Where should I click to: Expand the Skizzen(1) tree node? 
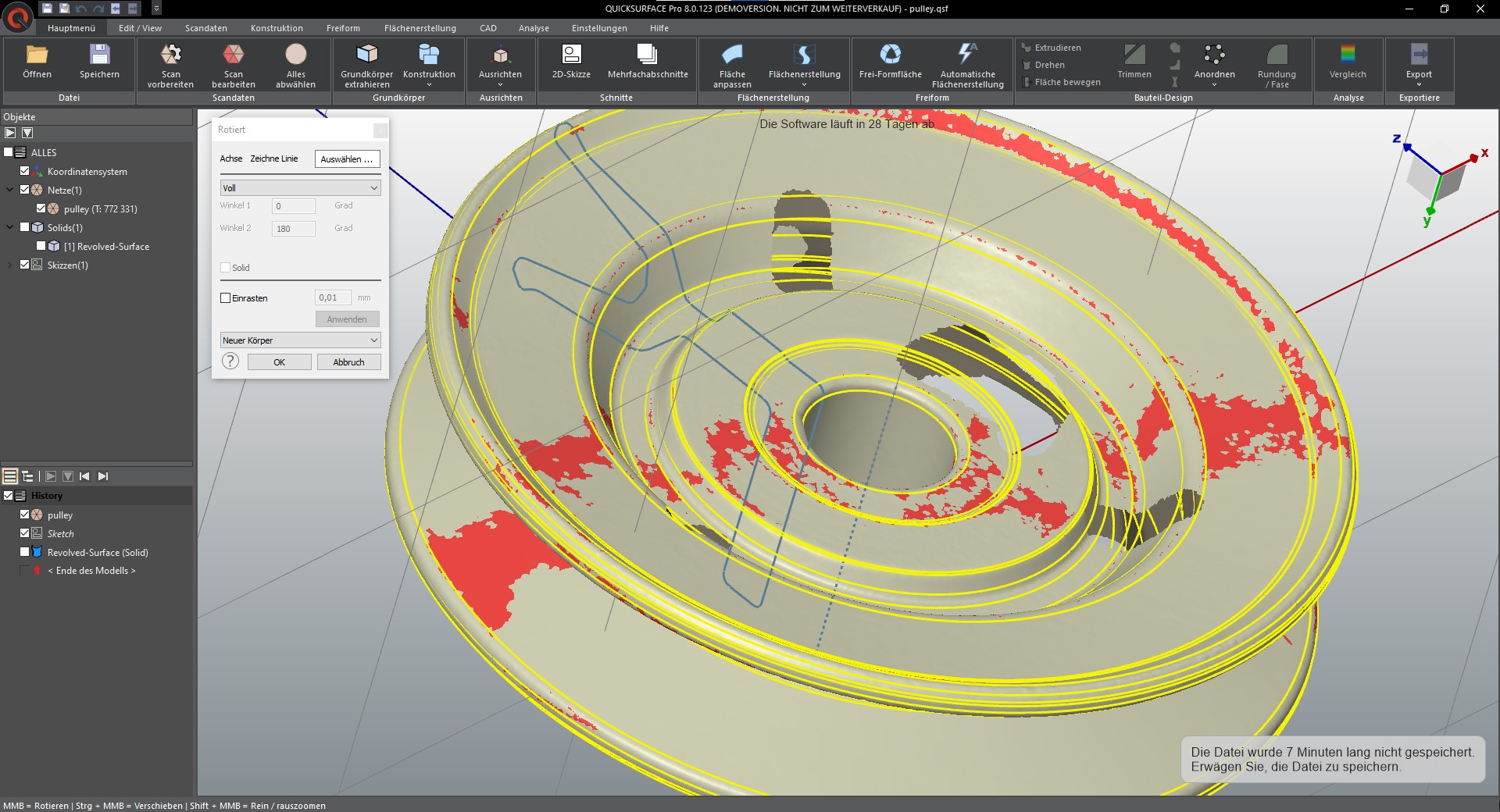pos(10,265)
